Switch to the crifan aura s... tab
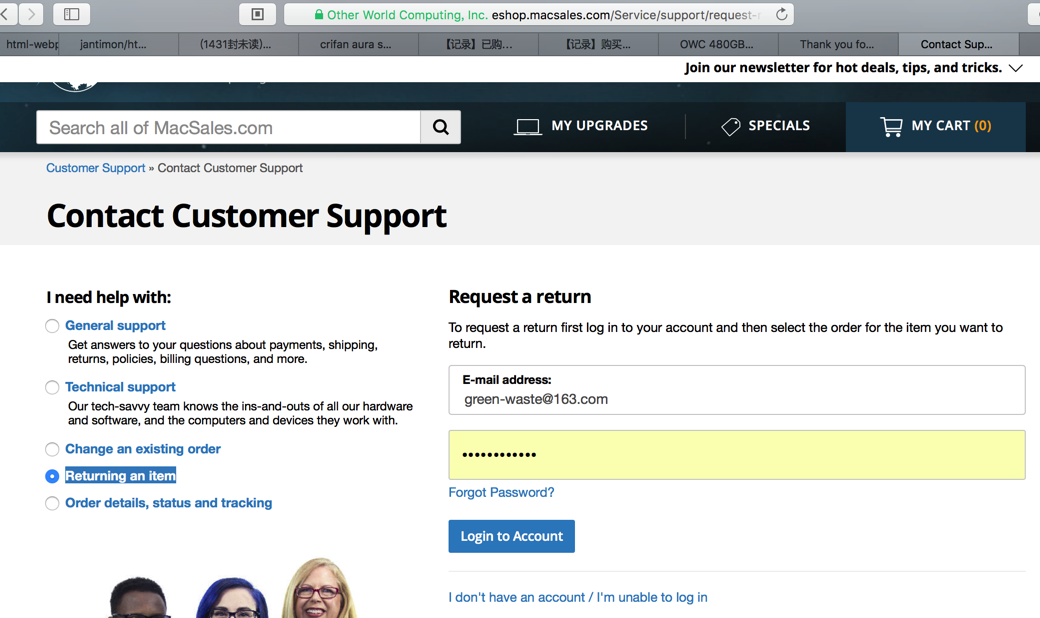Screen dimensions: 1040x618 click(x=356, y=44)
